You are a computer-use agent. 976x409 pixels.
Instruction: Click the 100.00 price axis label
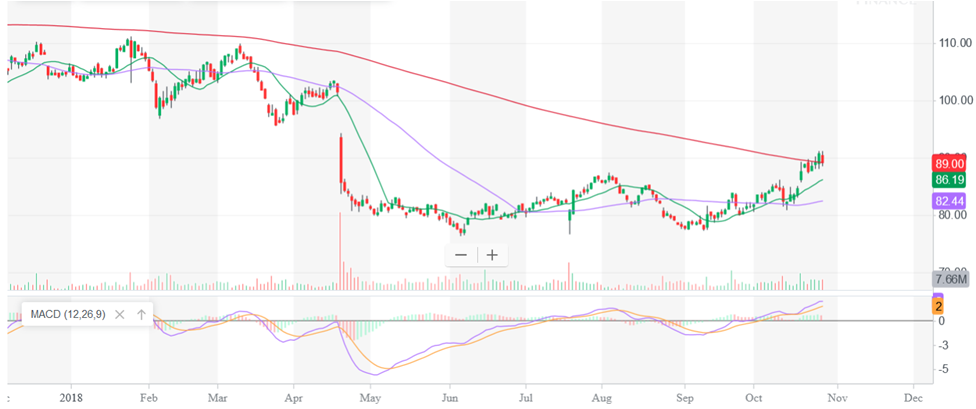[953, 100]
